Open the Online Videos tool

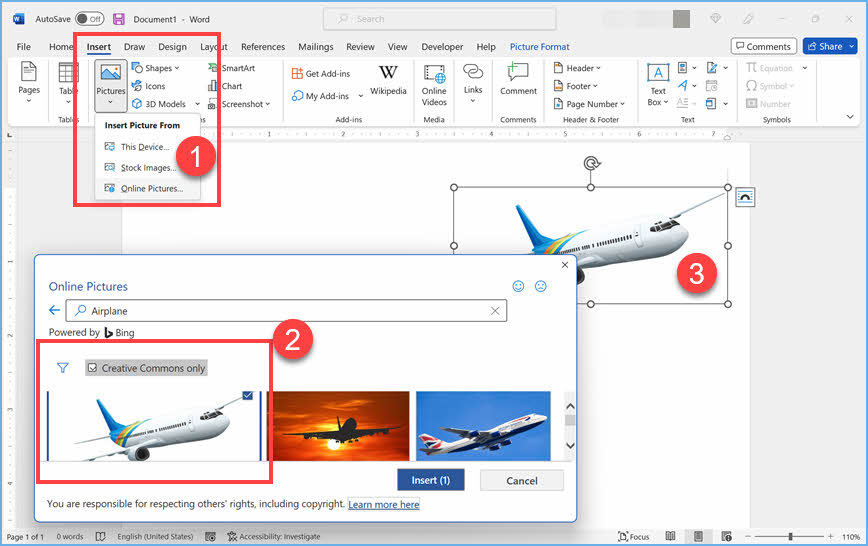434,82
